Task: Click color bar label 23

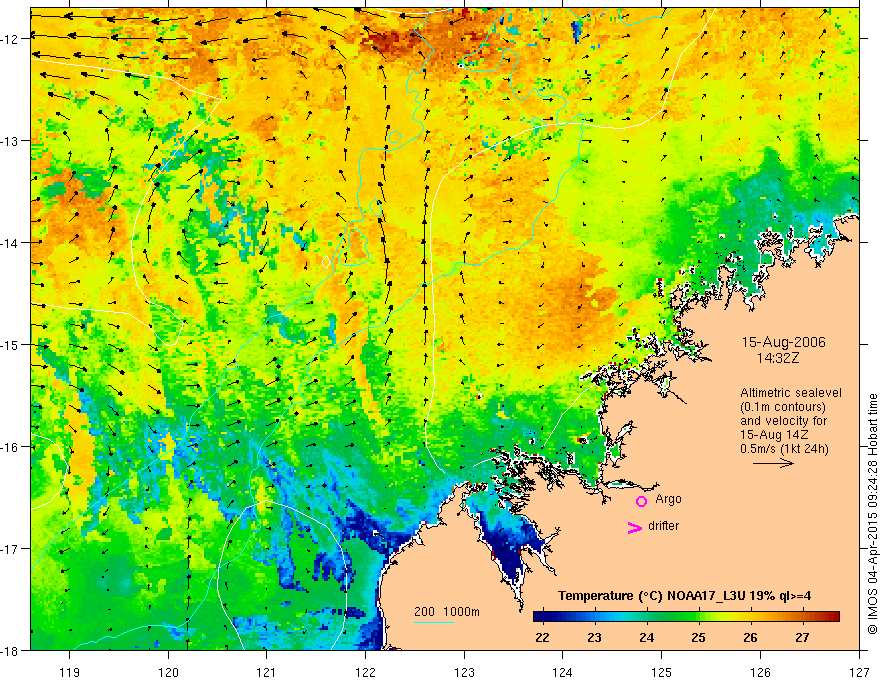Action: (594, 637)
